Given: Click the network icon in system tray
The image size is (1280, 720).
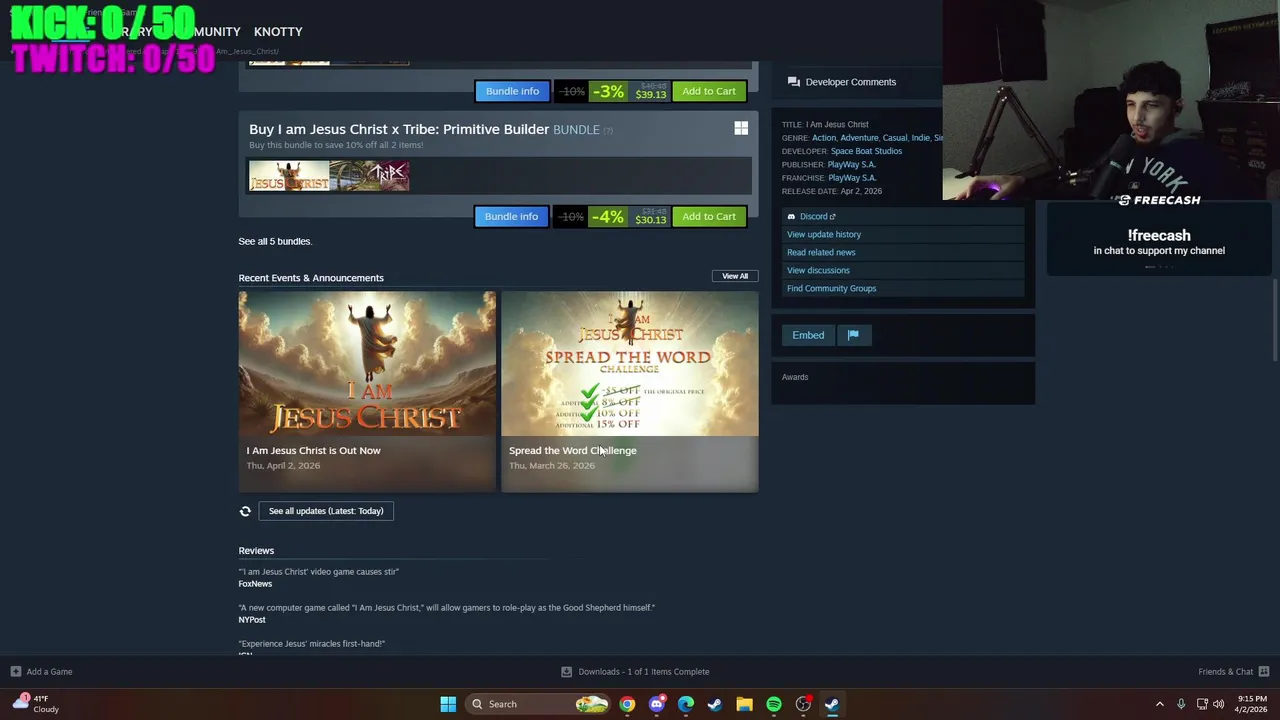Looking at the screenshot, I should pyautogui.click(x=1201, y=704).
